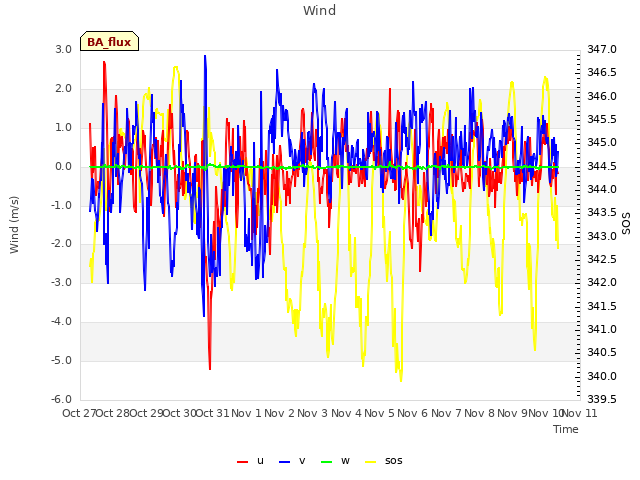Click the Wind chart title
Image resolution: width=640 pixels, height=480 pixels.
(320, 10)
